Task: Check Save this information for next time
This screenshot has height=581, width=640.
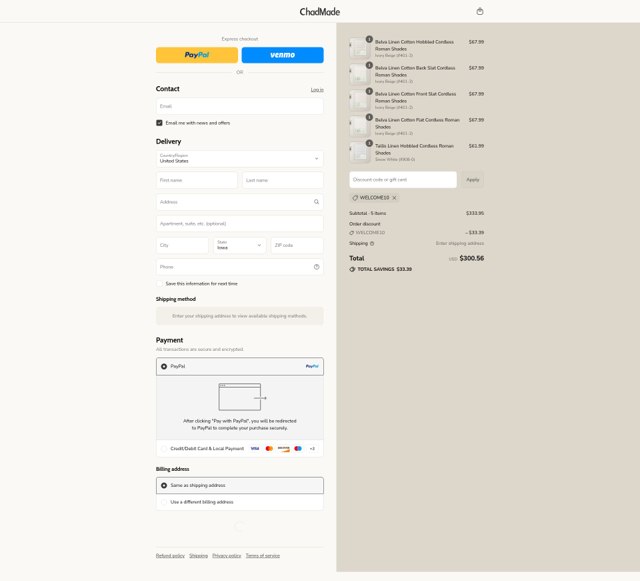Action: (159, 283)
